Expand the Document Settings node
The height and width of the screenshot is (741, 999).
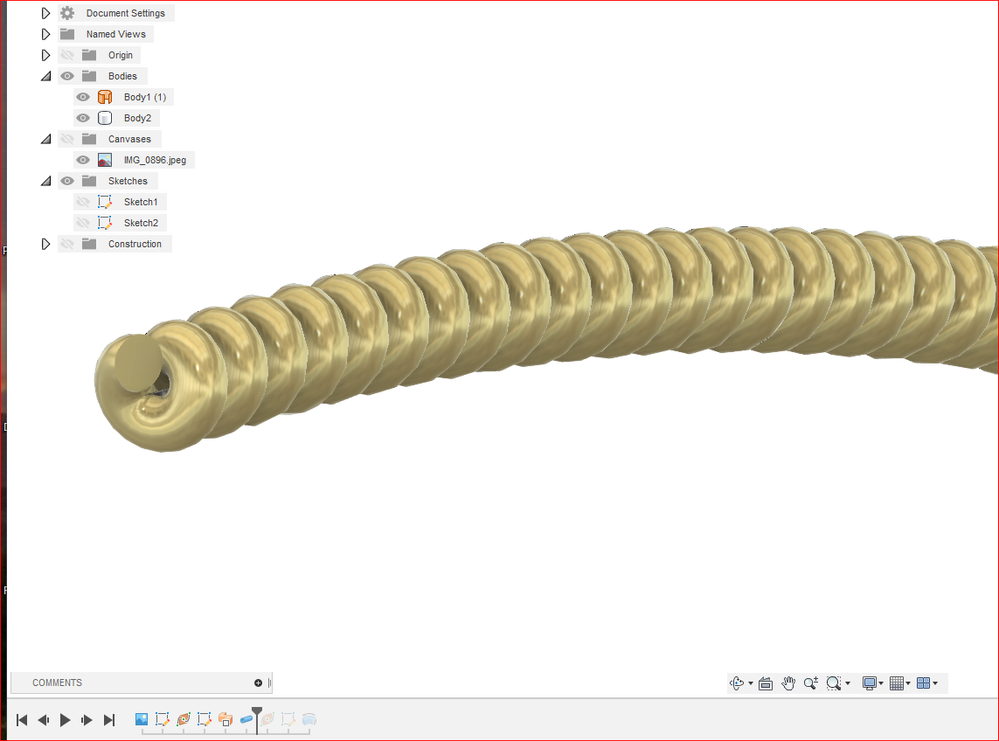point(45,13)
